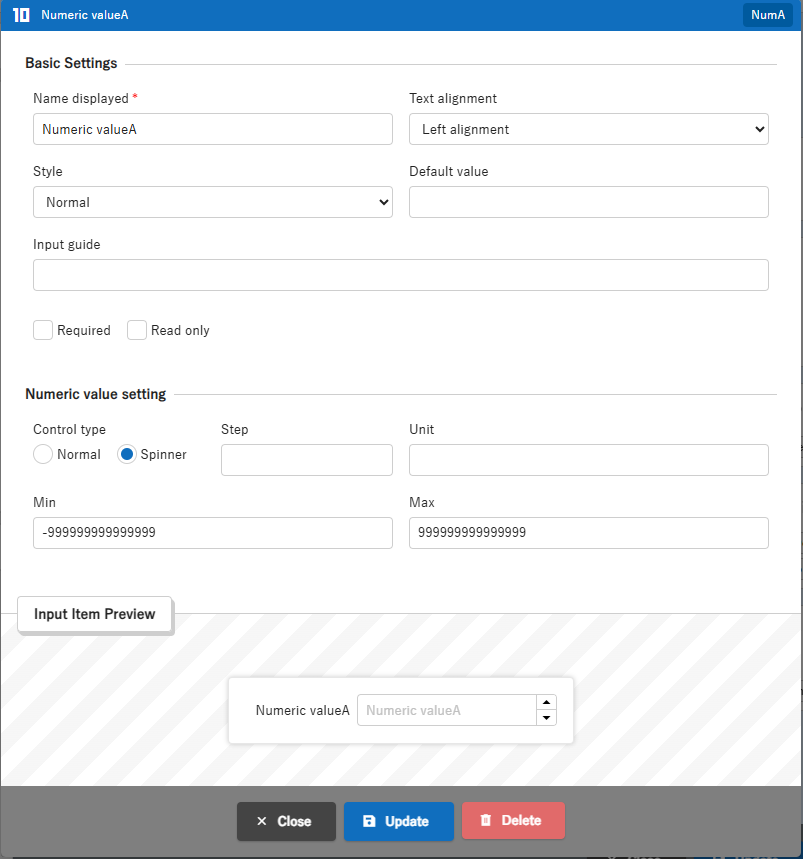Close the dialog using the Close button
This screenshot has width=803, height=859.
(x=286, y=821)
